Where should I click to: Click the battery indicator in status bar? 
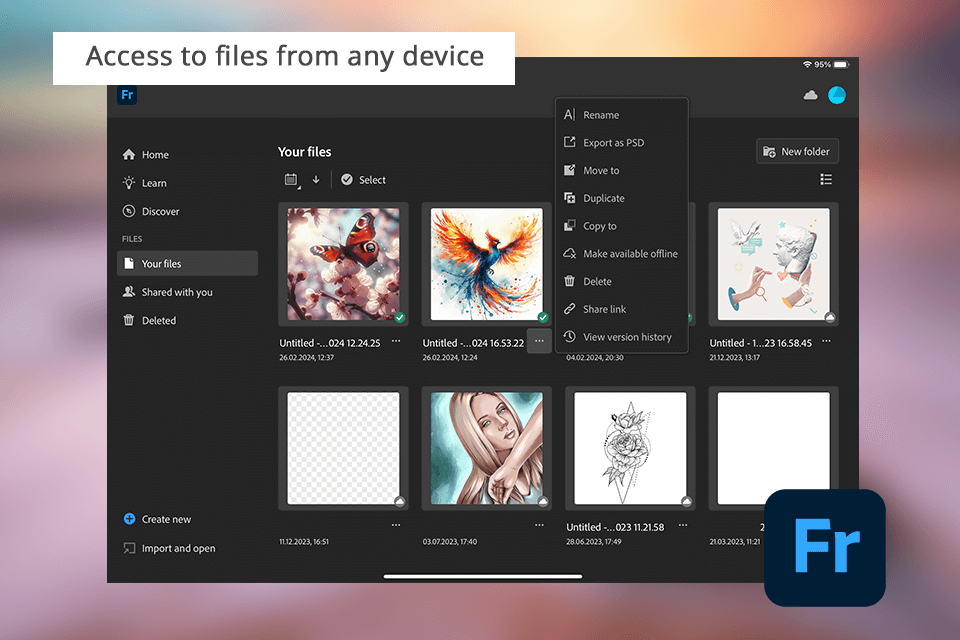tap(841, 64)
